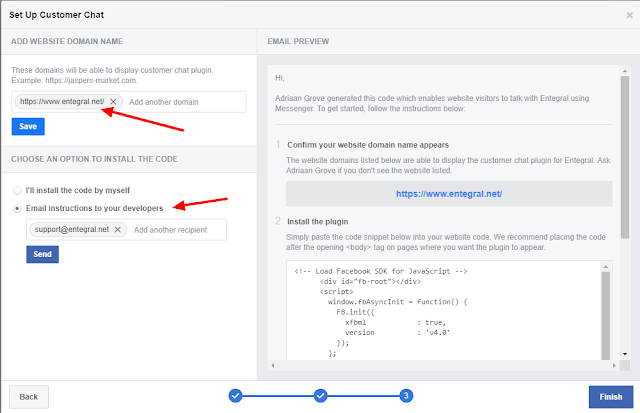Click the code snippet scrollbar up arrow
Viewport: 640px width, 413px height.
pos(606,267)
